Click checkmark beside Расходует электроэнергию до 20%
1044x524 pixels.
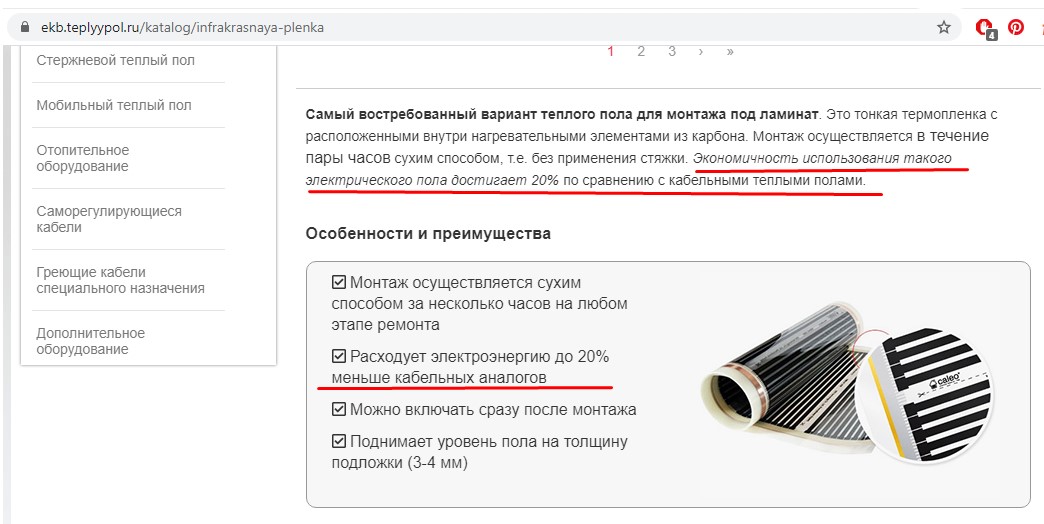click(339, 356)
